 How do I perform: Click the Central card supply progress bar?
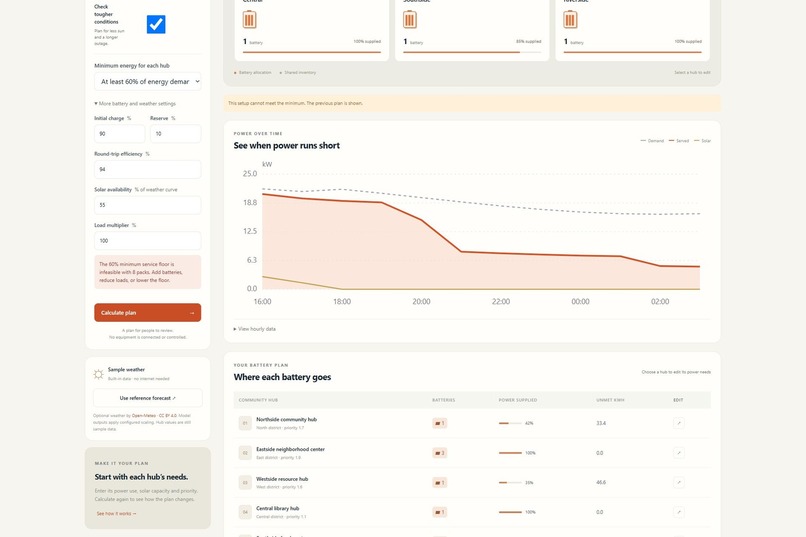(x=312, y=52)
